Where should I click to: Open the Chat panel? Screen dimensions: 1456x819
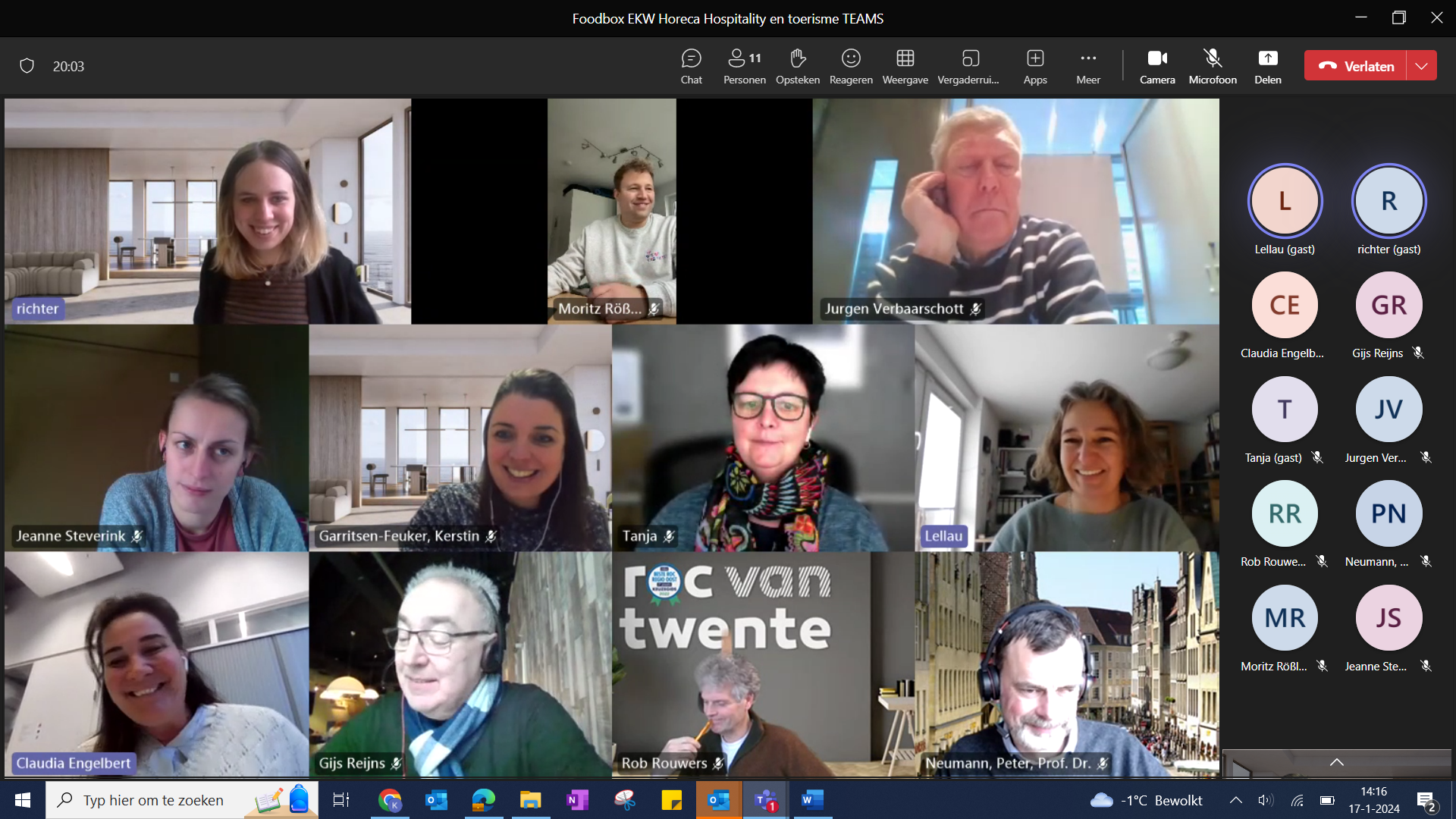(691, 66)
